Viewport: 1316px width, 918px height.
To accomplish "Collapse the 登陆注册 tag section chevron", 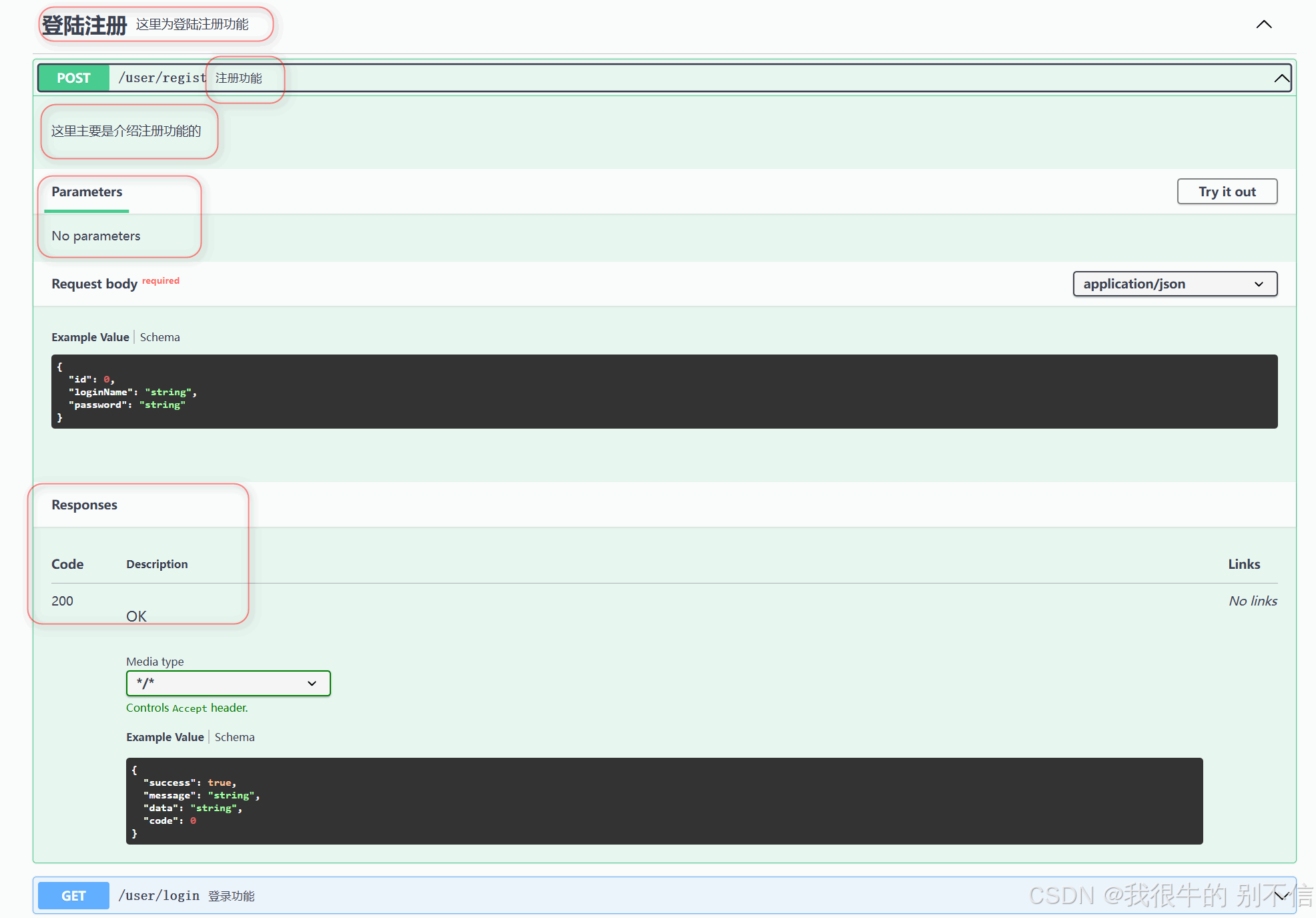I will (1263, 25).
